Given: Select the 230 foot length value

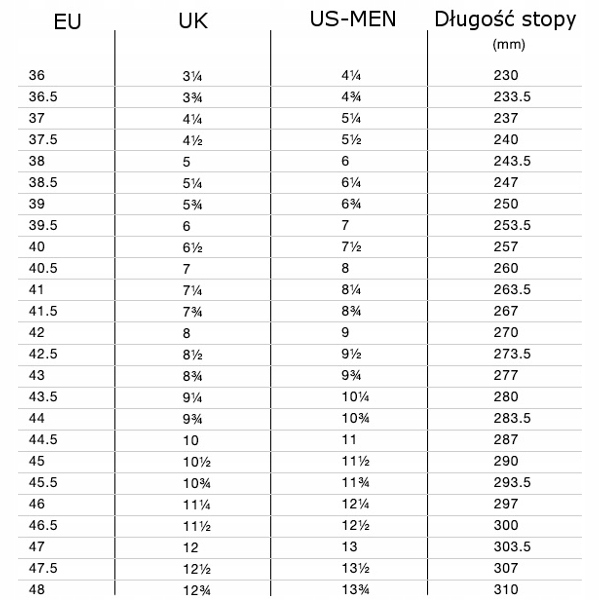Looking at the screenshot, I should [506, 75].
